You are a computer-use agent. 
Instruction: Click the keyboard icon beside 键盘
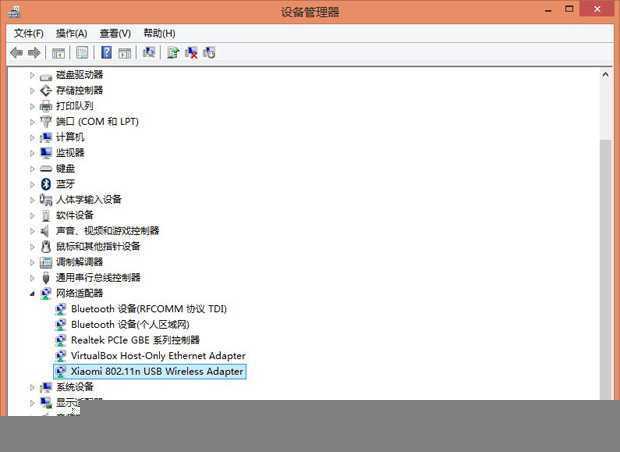[x=46, y=168]
